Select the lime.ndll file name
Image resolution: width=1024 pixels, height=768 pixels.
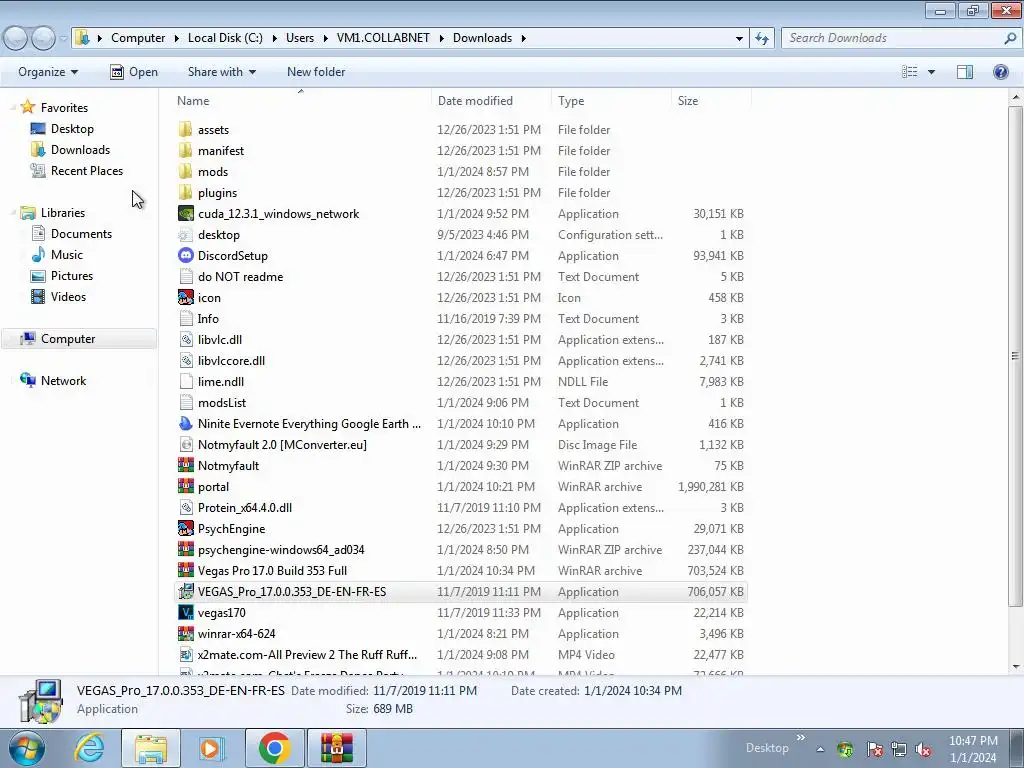(221, 382)
